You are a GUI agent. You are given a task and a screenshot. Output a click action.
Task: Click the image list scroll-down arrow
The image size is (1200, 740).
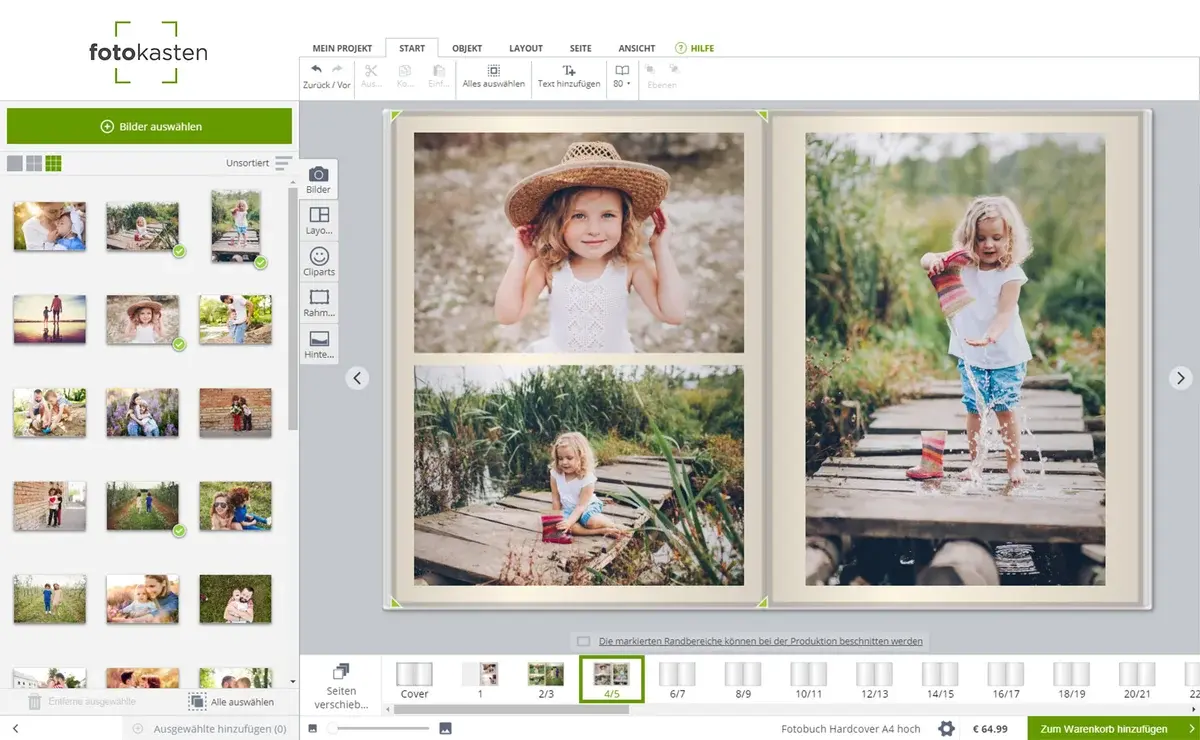pos(293,681)
